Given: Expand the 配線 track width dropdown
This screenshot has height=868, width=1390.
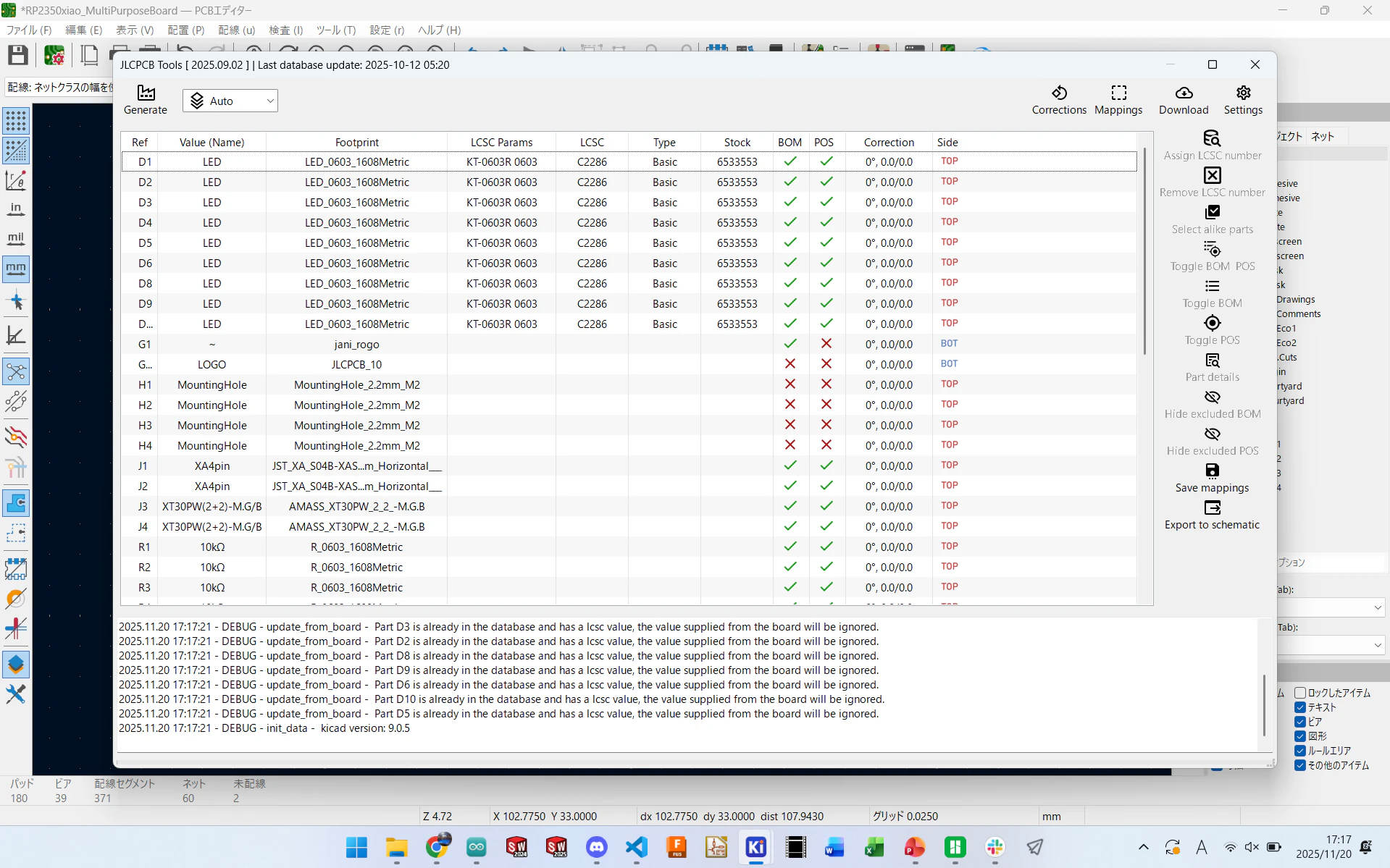Looking at the screenshot, I should [59, 87].
